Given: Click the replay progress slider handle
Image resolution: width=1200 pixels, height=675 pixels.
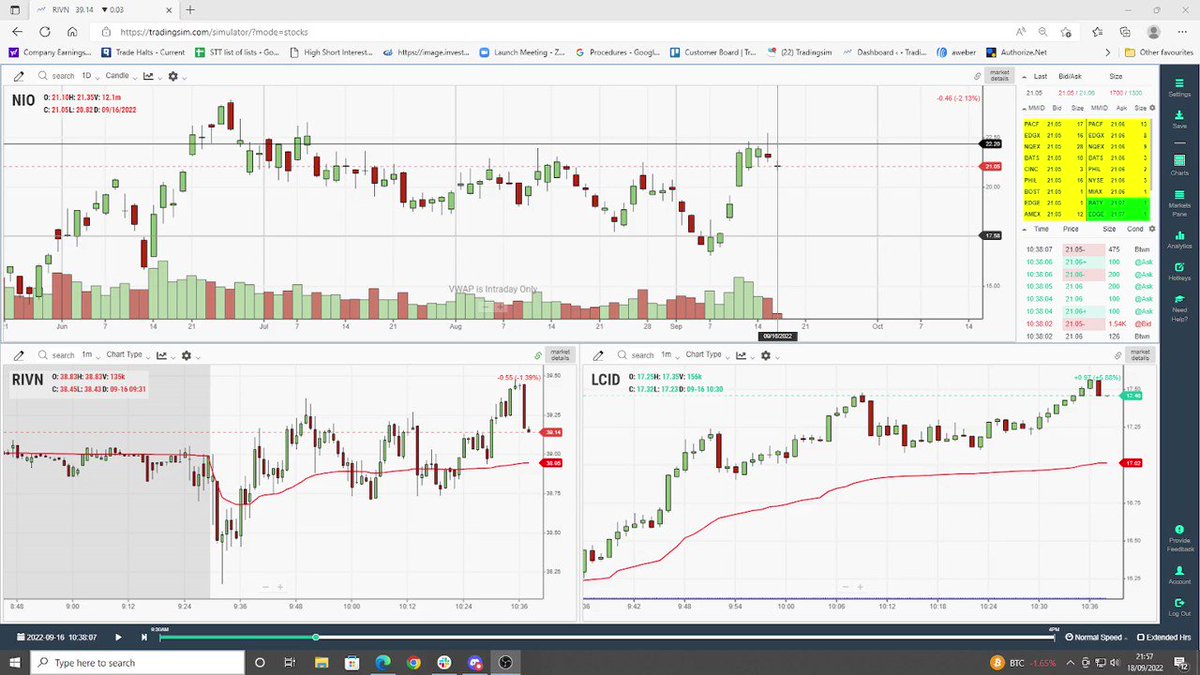Looking at the screenshot, I should coord(316,637).
